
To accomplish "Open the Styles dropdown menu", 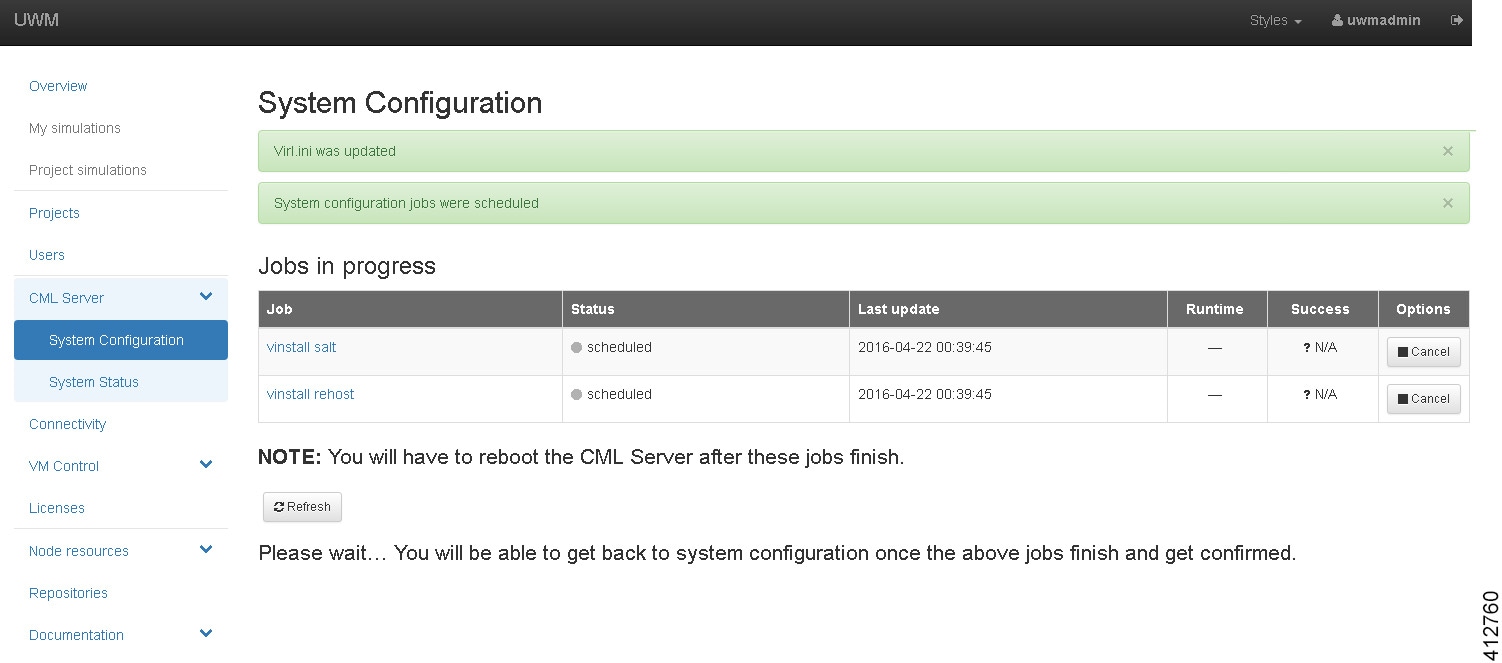I will coord(1275,21).
